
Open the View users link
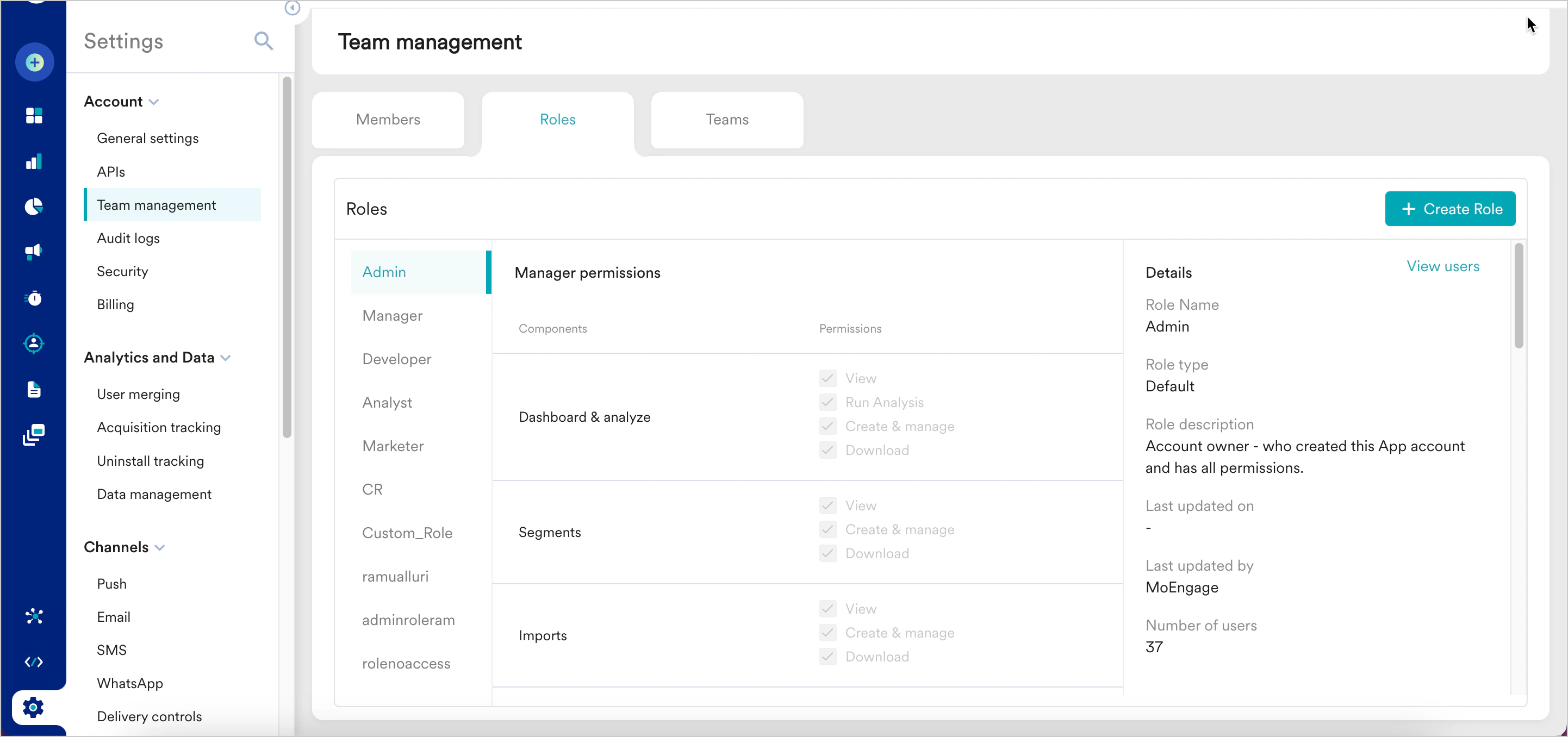1442,266
